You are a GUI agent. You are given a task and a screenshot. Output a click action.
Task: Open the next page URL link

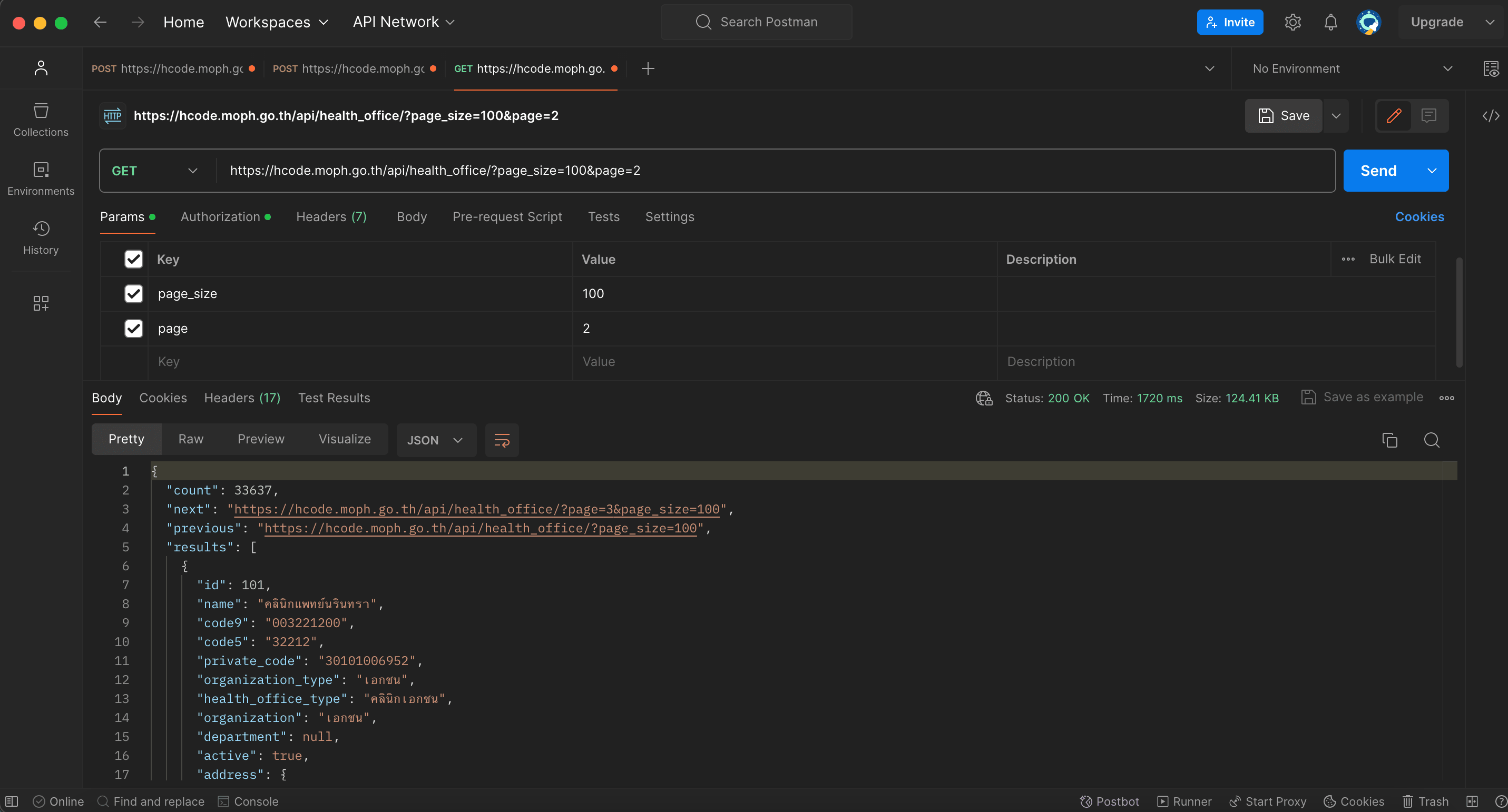click(476, 509)
